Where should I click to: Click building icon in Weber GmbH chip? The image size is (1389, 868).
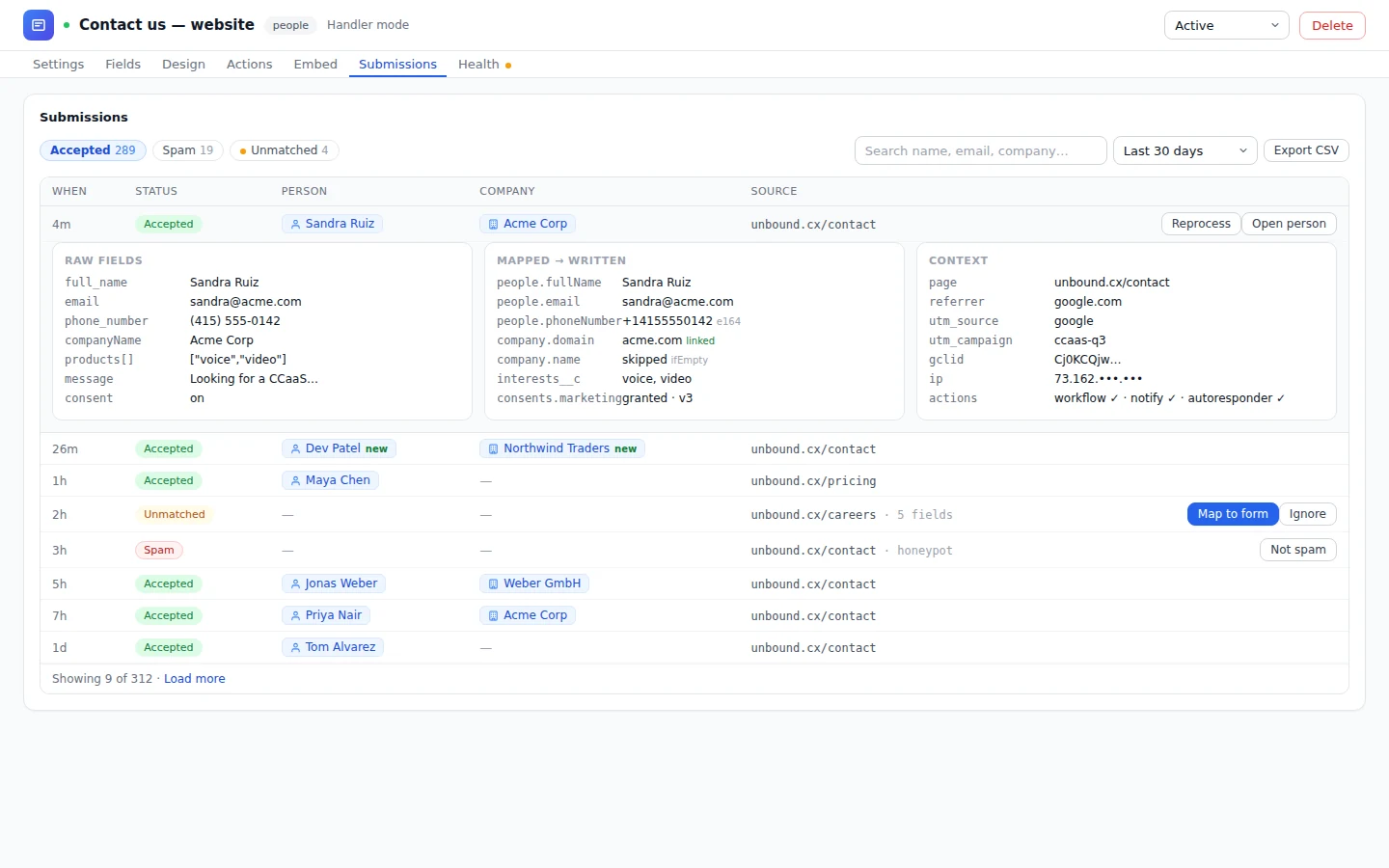pyautogui.click(x=493, y=584)
